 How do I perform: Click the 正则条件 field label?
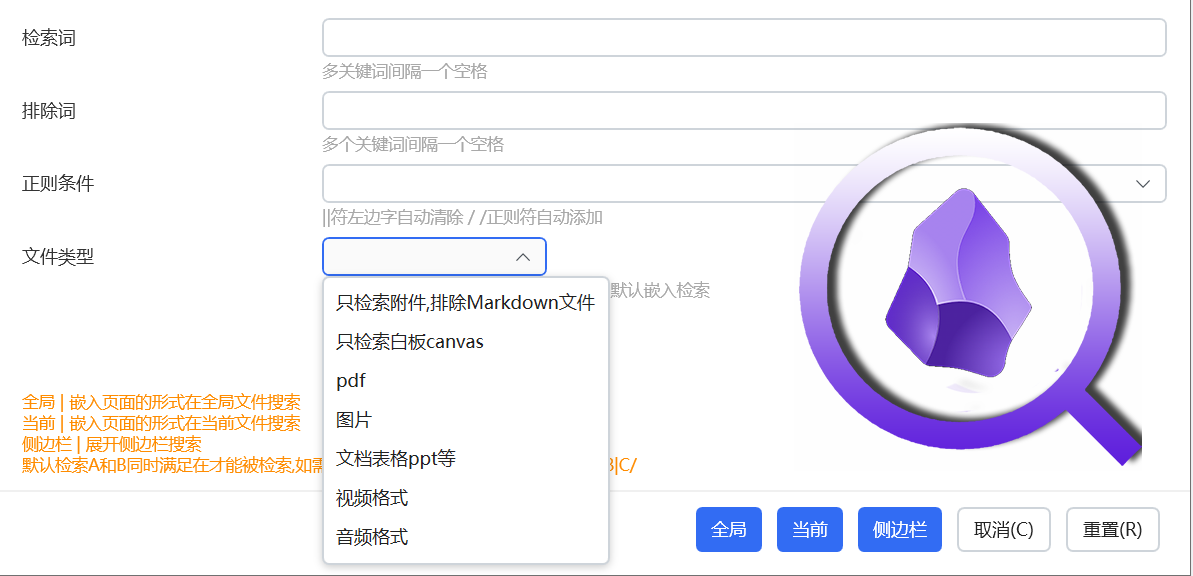tap(59, 183)
